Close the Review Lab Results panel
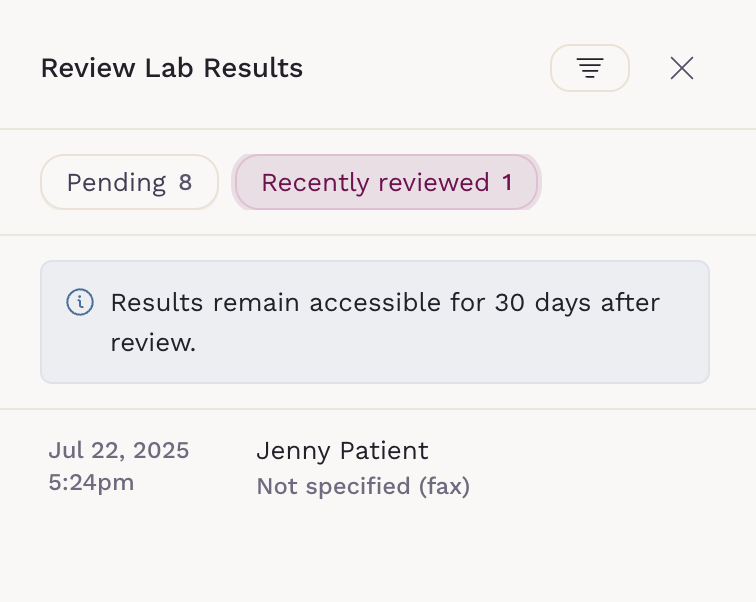Viewport: 756px width, 602px height. click(x=682, y=68)
